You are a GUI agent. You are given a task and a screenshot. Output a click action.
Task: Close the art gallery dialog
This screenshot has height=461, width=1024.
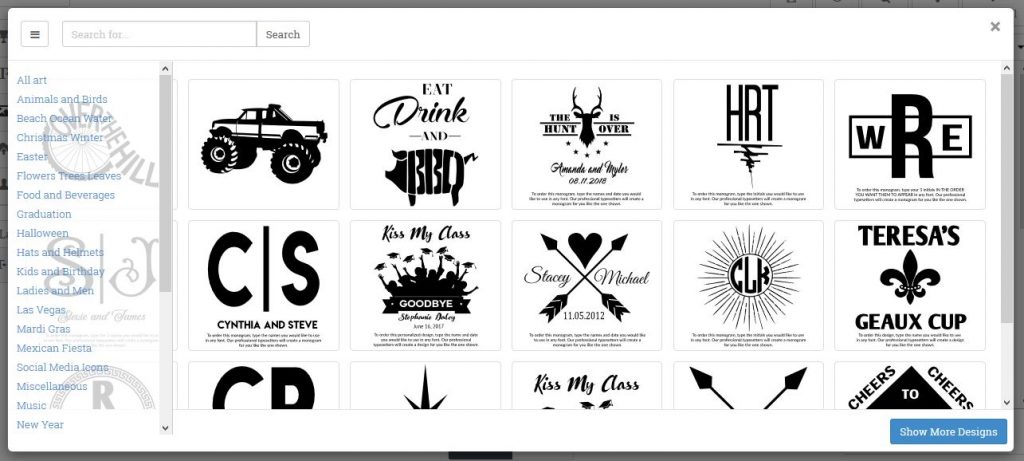coord(995,26)
